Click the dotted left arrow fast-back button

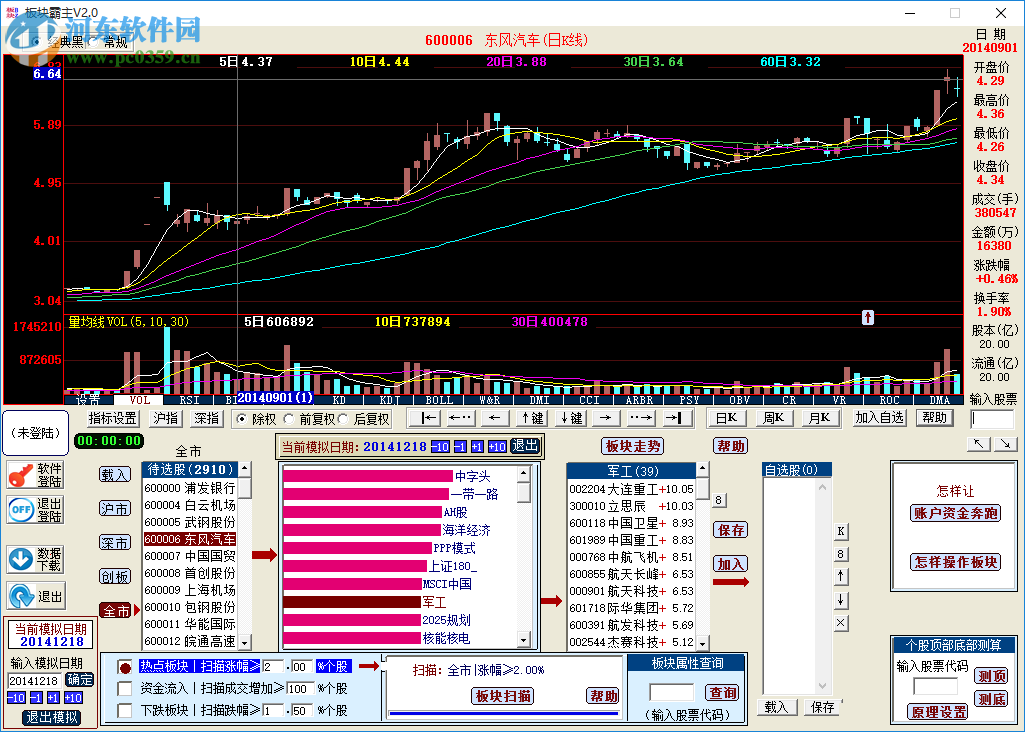pos(460,418)
